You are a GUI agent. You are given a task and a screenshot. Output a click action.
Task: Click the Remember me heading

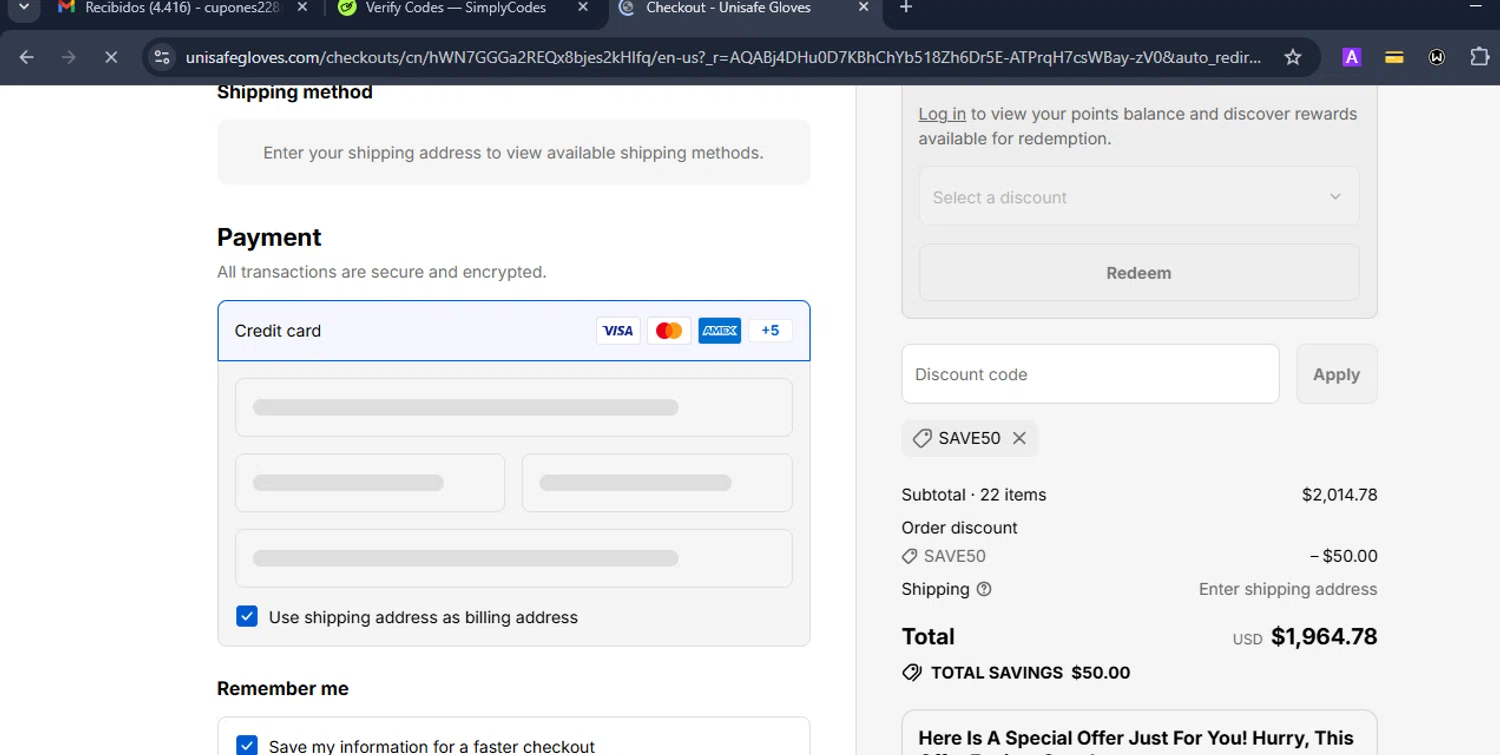(x=283, y=689)
